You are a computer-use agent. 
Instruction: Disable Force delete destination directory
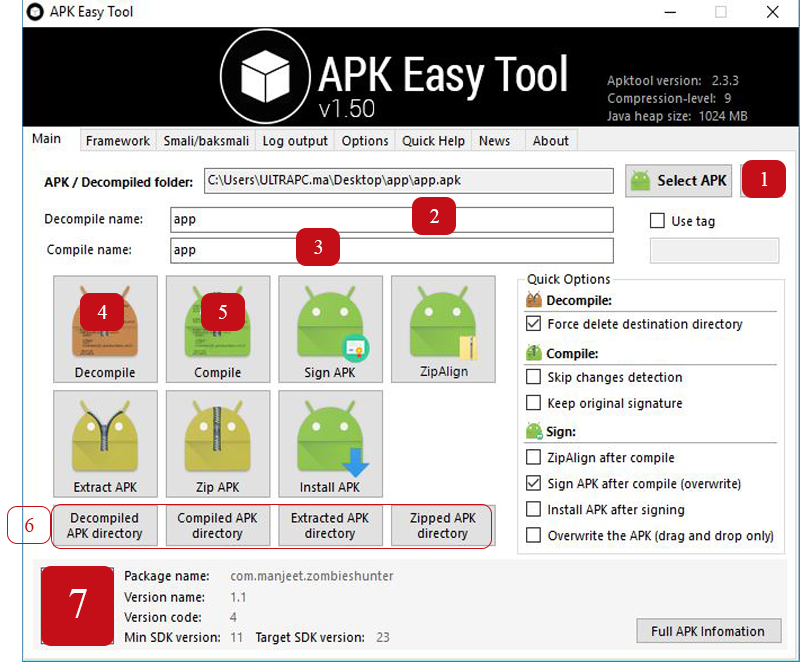pyautogui.click(x=534, y=324)
